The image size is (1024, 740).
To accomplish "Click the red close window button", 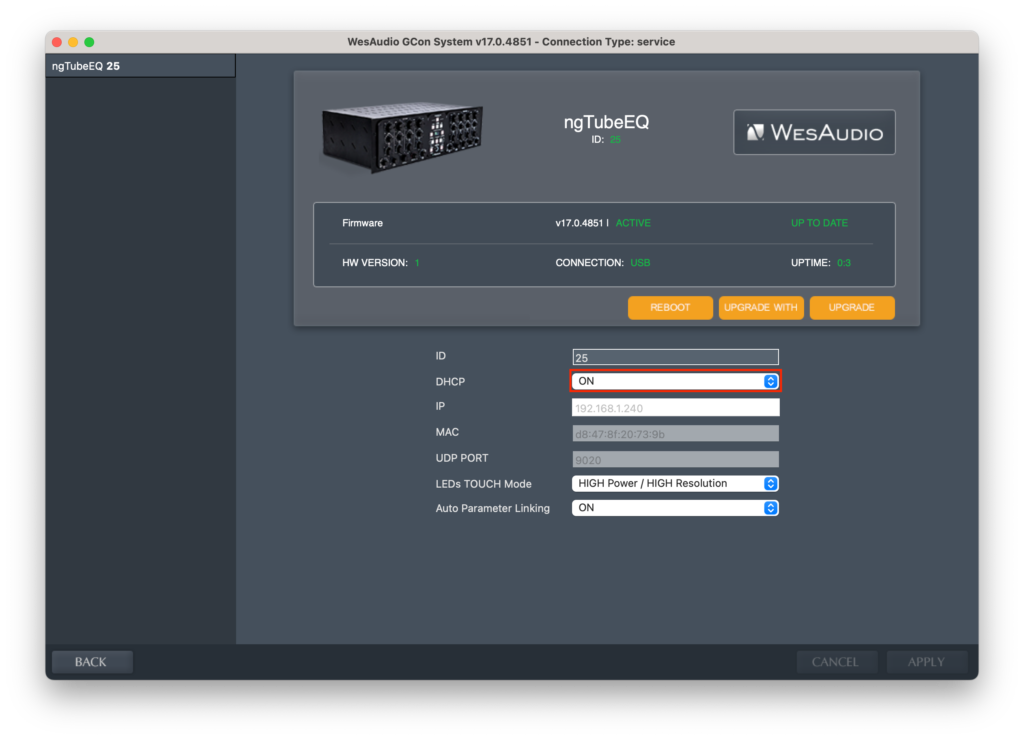I will (x=57, y=42).
